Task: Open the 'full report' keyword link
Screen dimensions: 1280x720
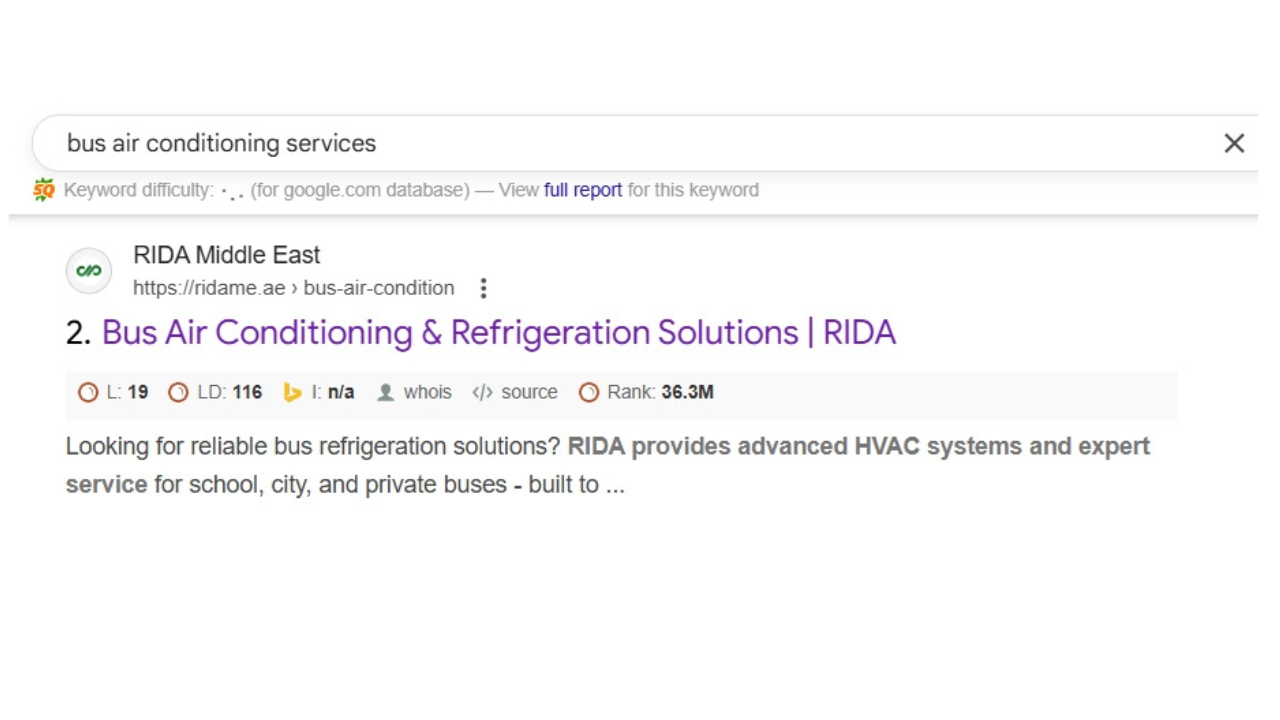Action: (583, 190)
